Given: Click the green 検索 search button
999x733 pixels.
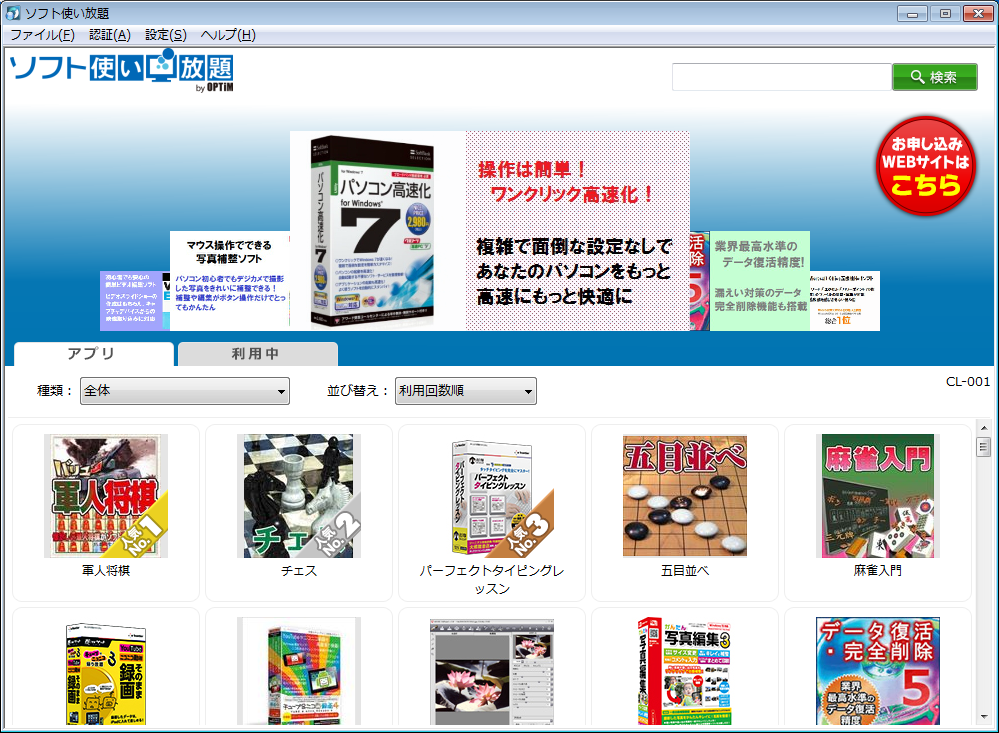Looking at the screenshot, I should tap(935, 77).
